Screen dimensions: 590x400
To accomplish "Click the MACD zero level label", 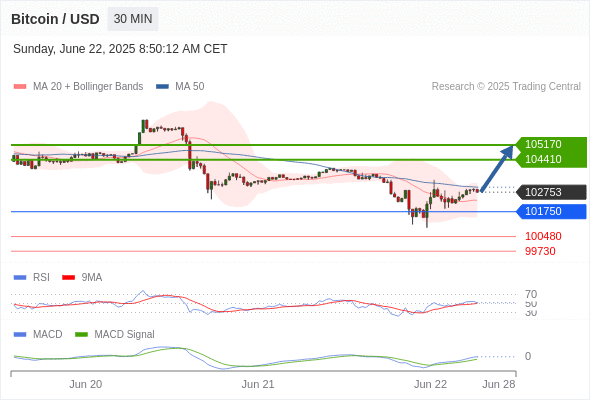I will pyautogui.click(x=528, y=356).
